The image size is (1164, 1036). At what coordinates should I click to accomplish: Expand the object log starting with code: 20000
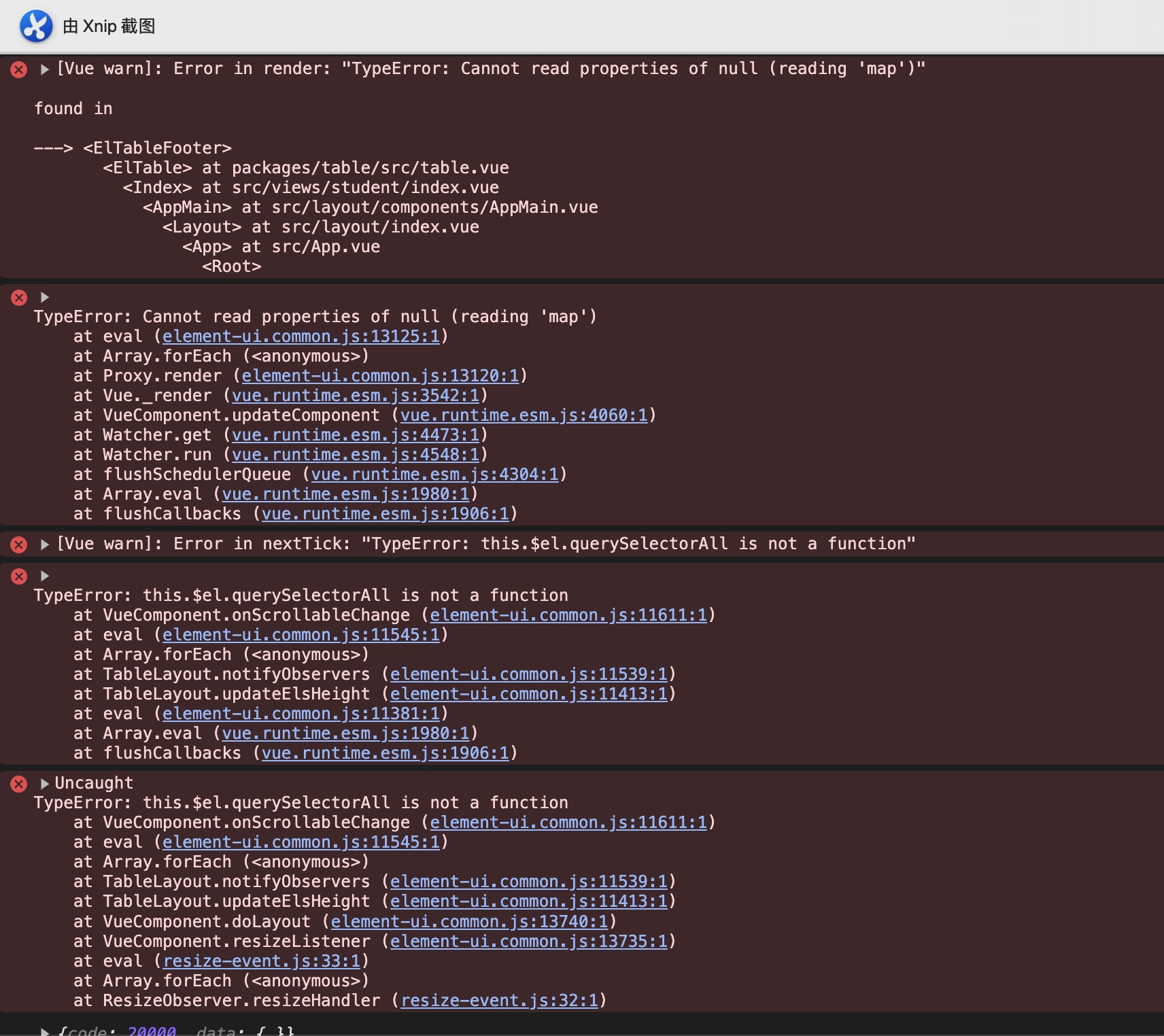pyautogui.click(x=44, y=1031)
